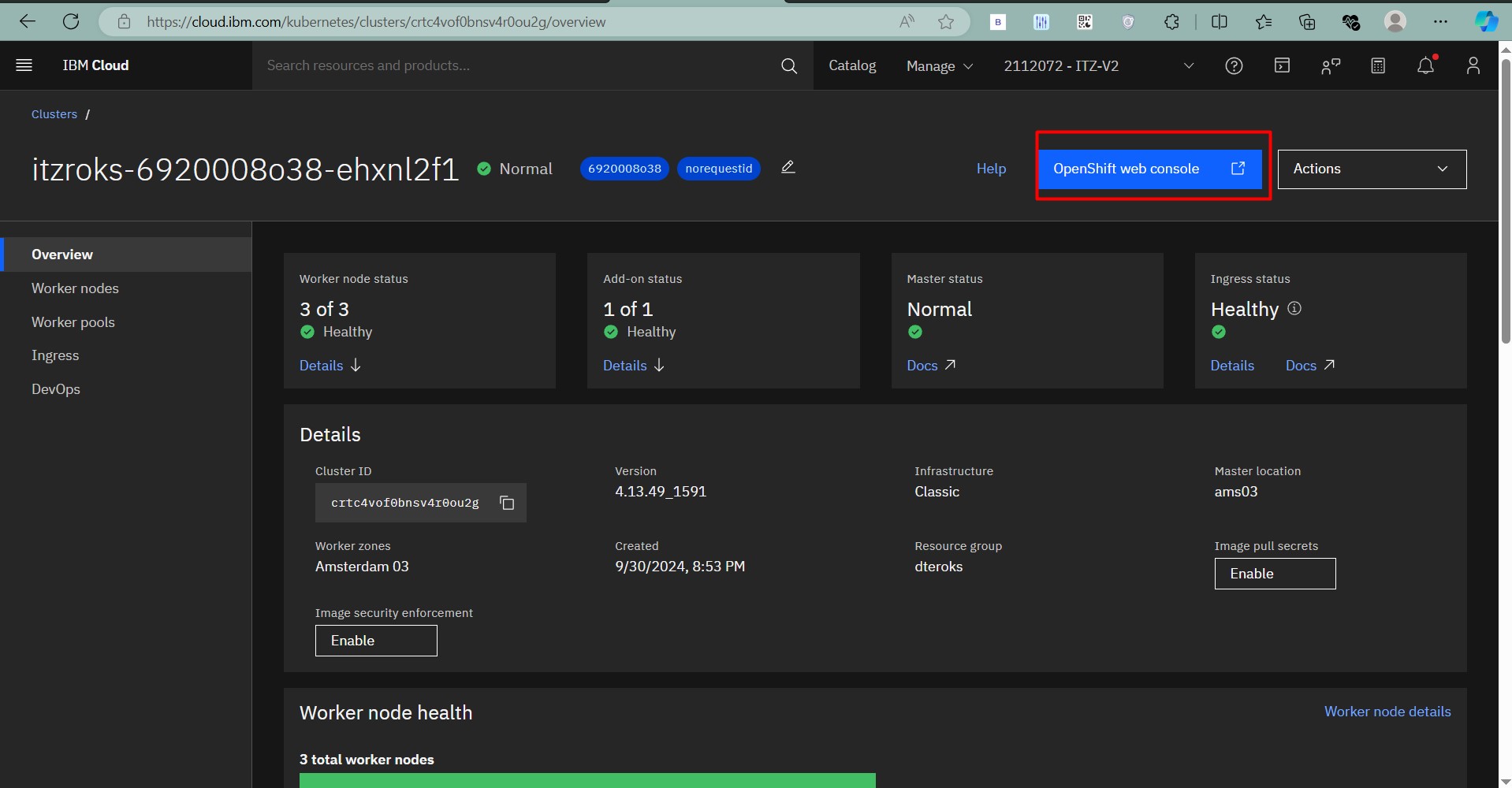Click the norequestid tag
The height and width of the screenshot is (788, 1512).
[719, 169]
